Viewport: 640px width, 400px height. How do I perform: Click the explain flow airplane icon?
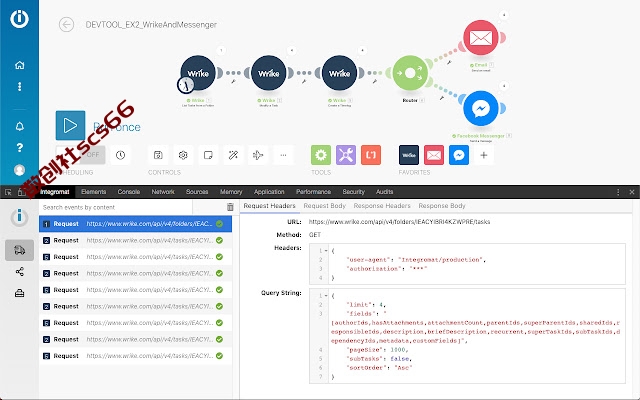click(258, 155)
